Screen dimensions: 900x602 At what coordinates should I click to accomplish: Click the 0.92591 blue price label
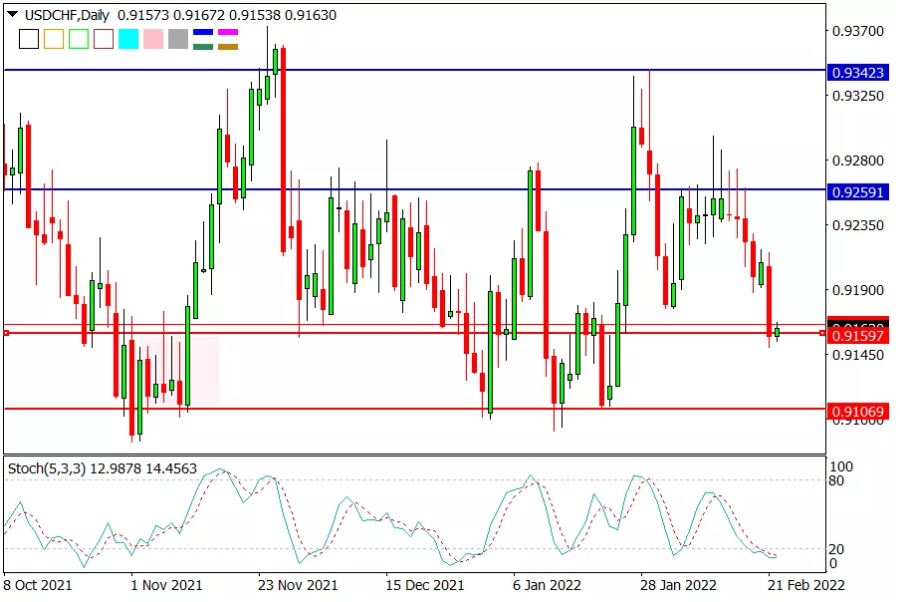pyautogui.click(x=858, y=192)
